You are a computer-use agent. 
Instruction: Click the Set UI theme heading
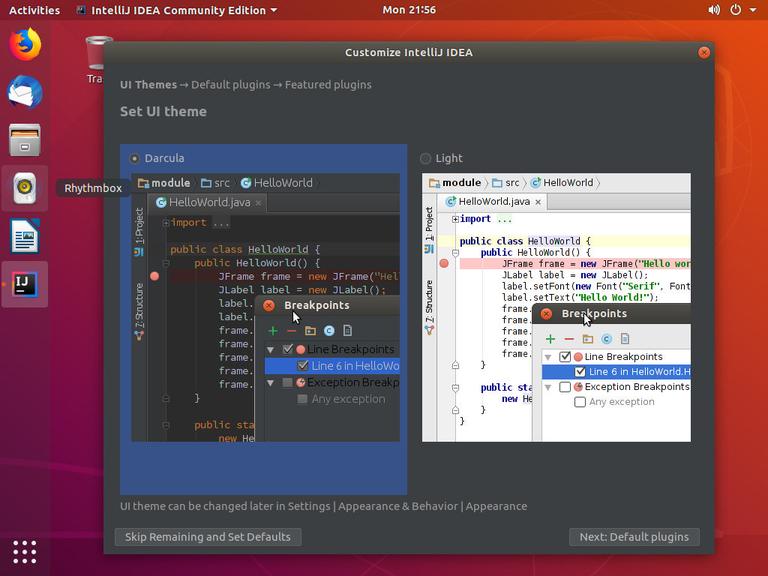[164, 112]
